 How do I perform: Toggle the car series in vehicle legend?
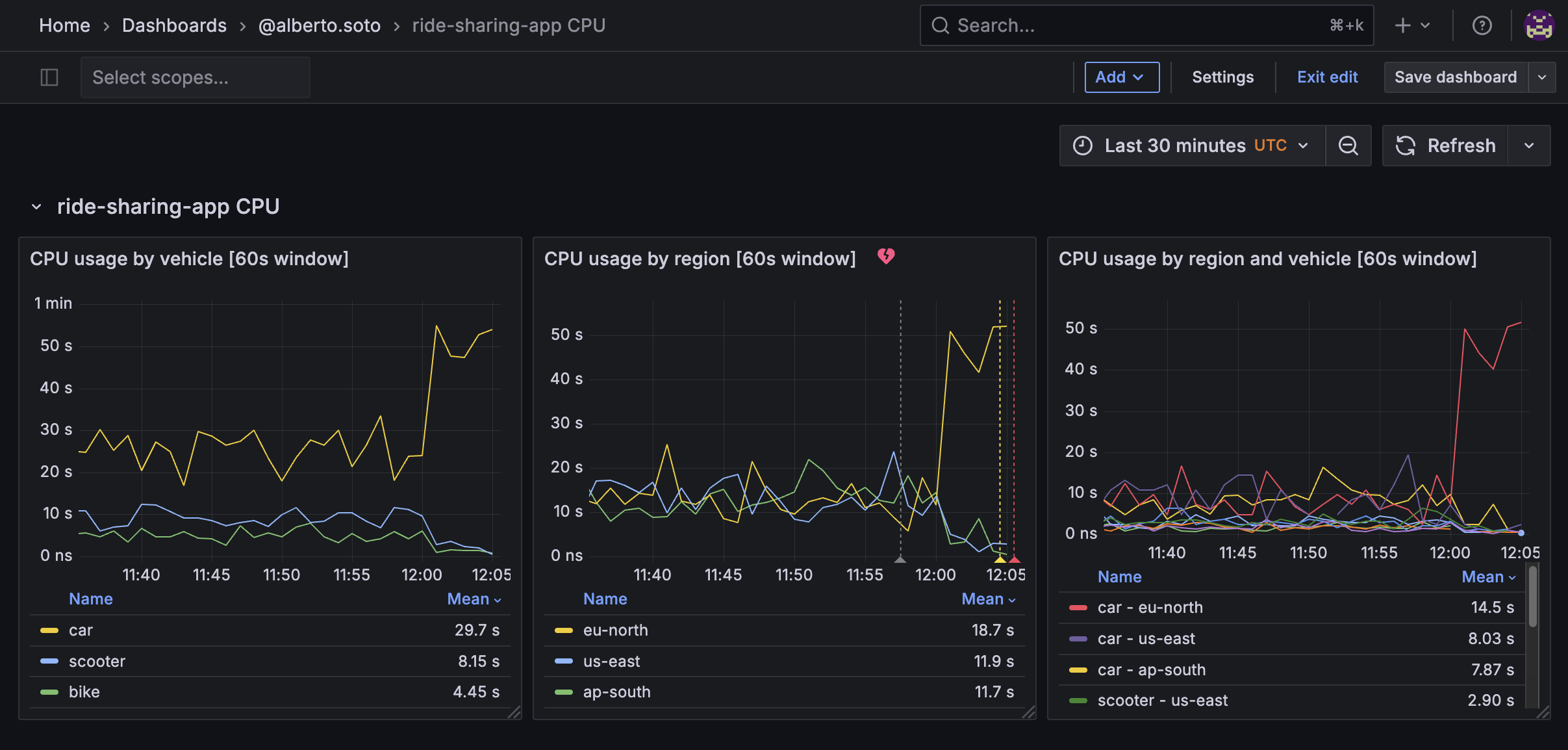point(81,630)
